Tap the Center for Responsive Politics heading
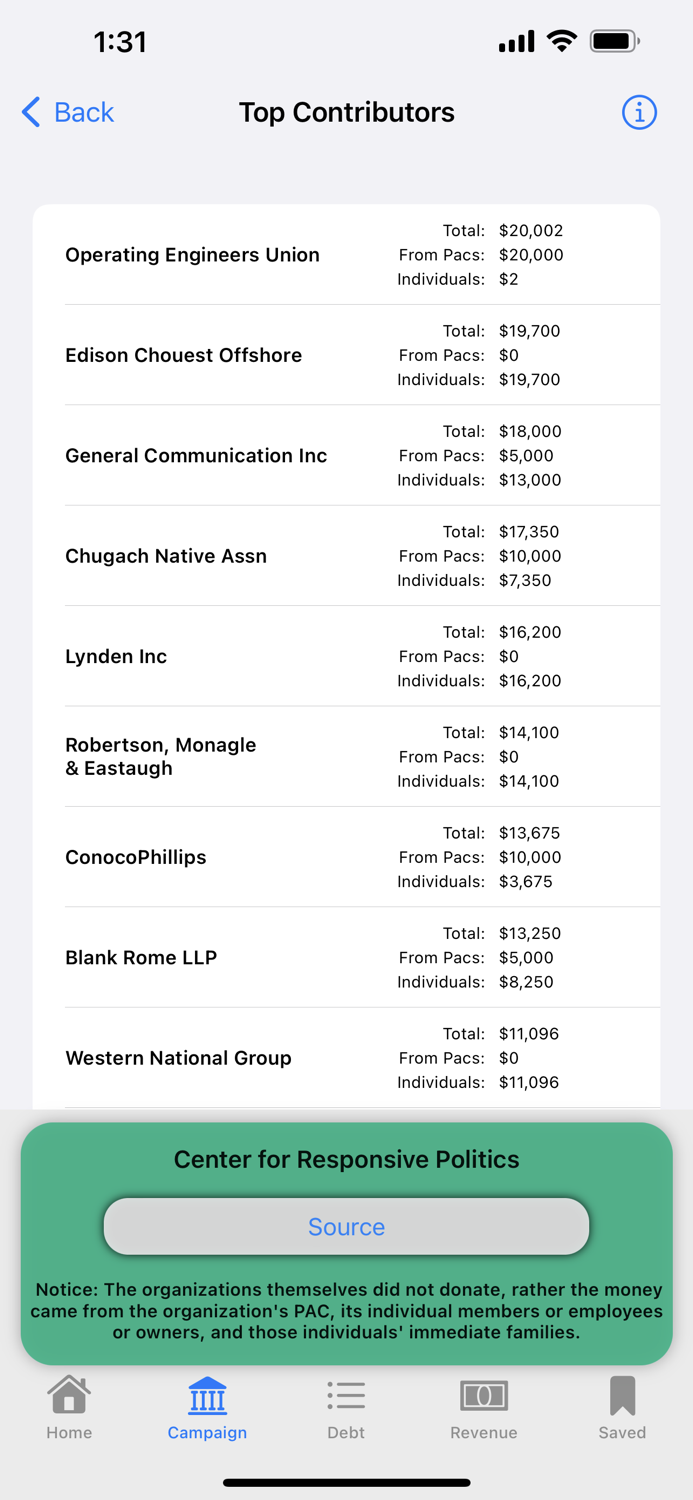The image size is (693, 1500). pos(346,1159)
